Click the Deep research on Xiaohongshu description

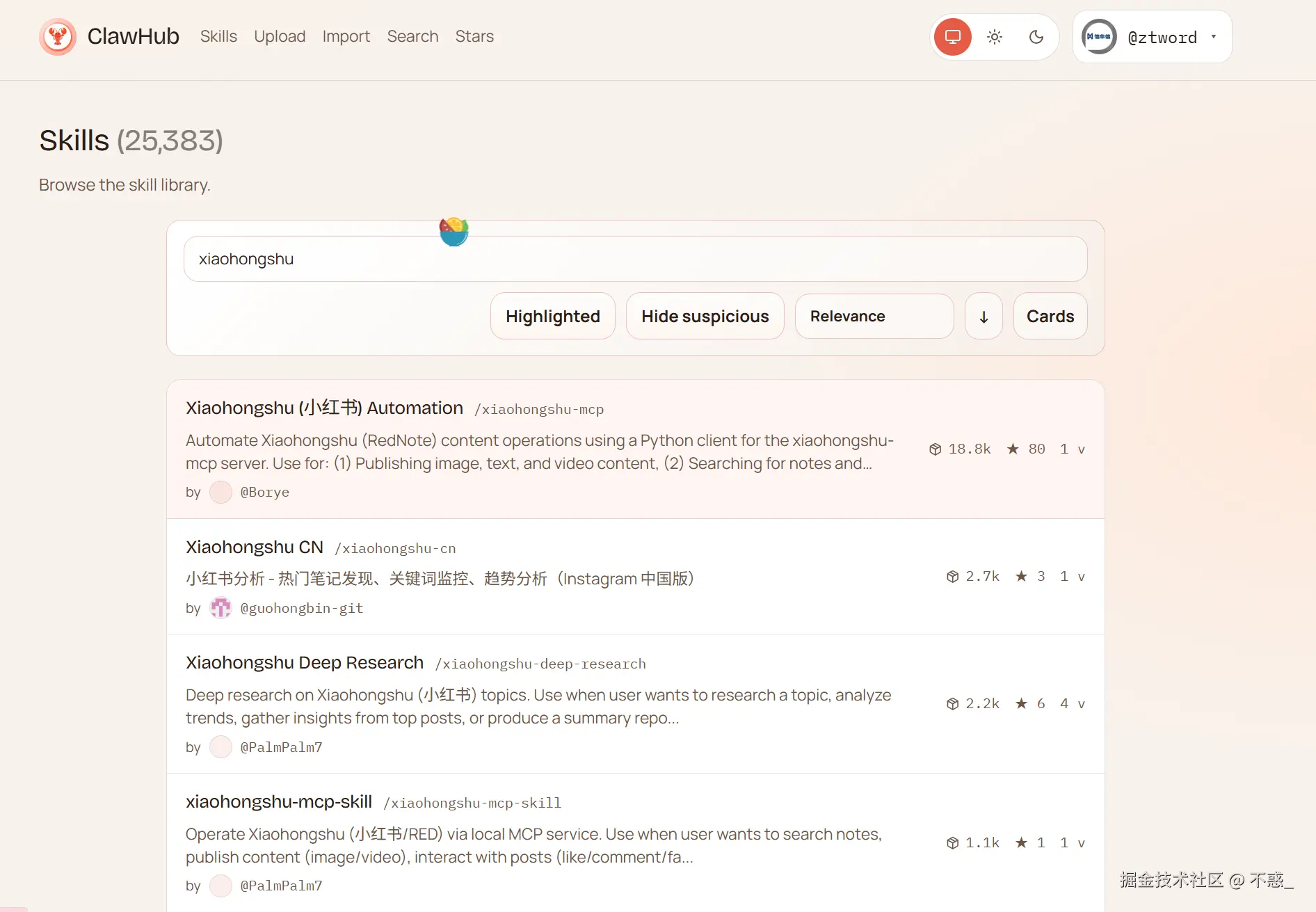538,706
